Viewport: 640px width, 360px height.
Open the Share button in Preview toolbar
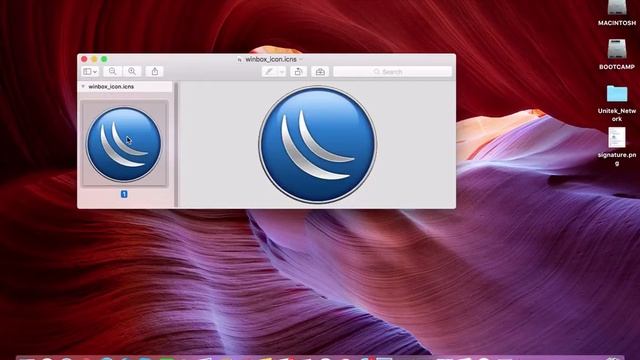coord(155,71)
